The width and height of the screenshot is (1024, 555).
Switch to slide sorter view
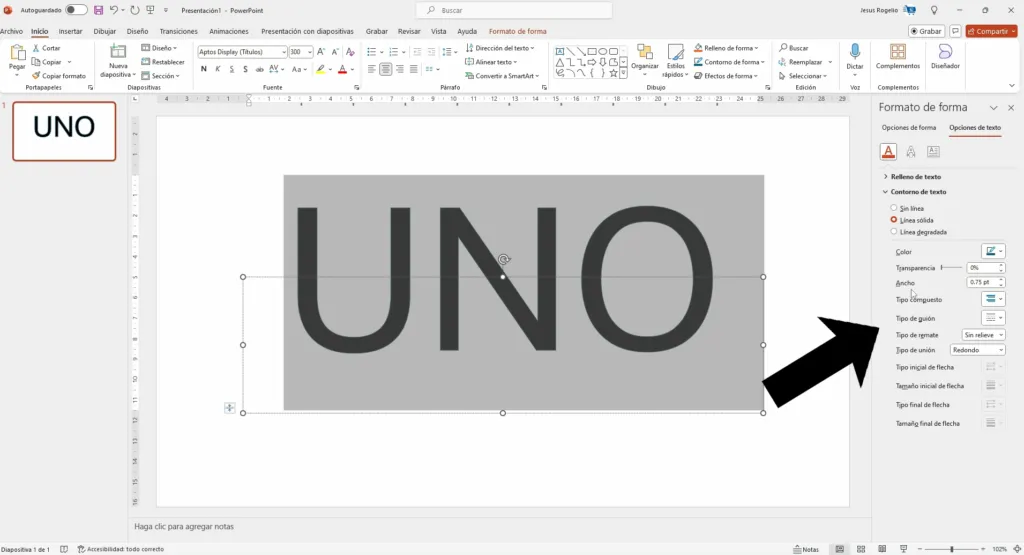861,549
